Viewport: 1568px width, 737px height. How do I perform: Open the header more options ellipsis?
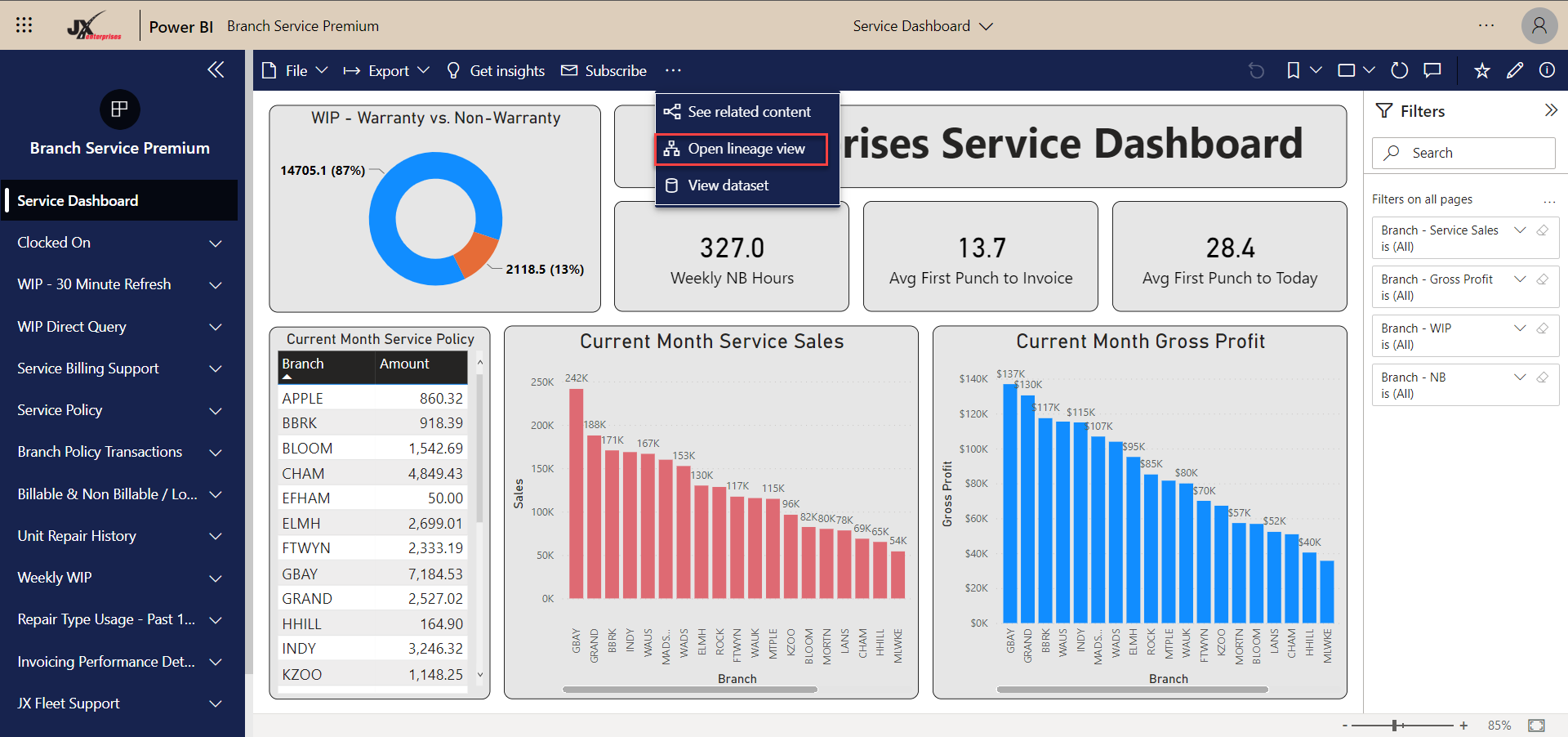(1486, 25)
